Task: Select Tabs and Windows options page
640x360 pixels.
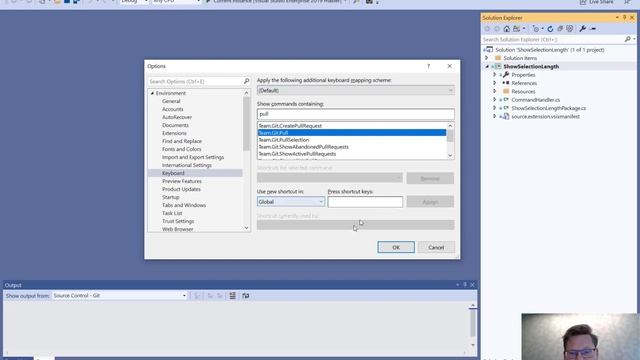Action: coord(184,205)
